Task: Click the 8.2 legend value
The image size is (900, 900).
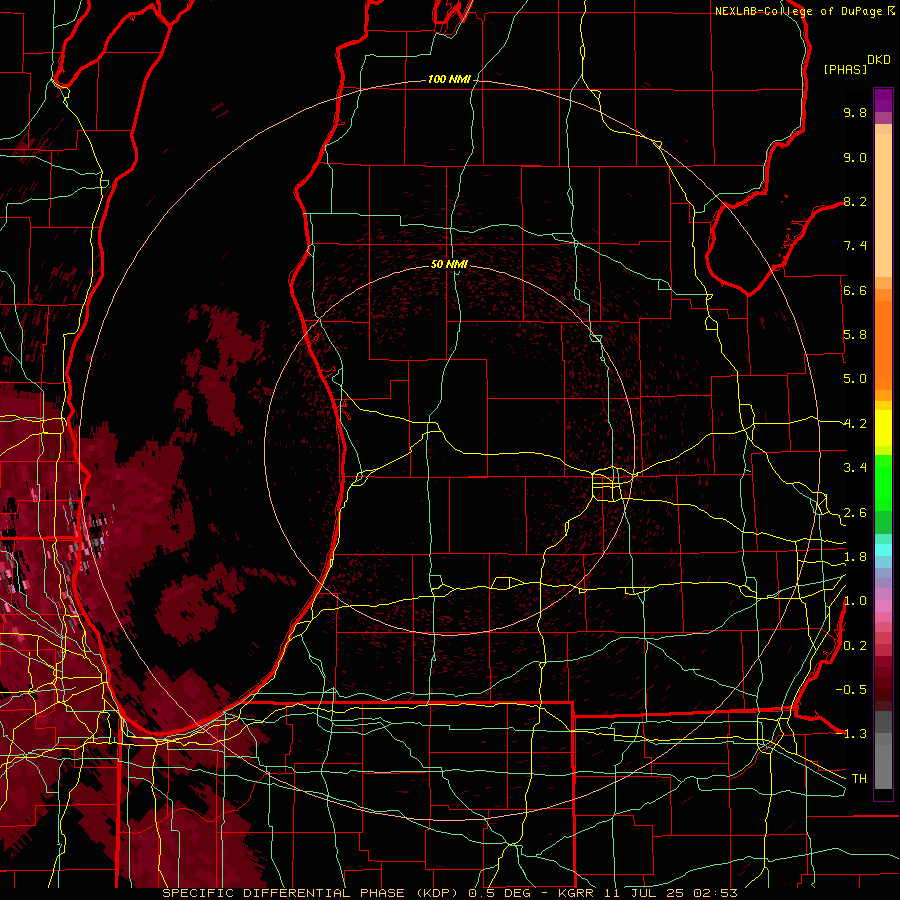Action: coord(855,201)
